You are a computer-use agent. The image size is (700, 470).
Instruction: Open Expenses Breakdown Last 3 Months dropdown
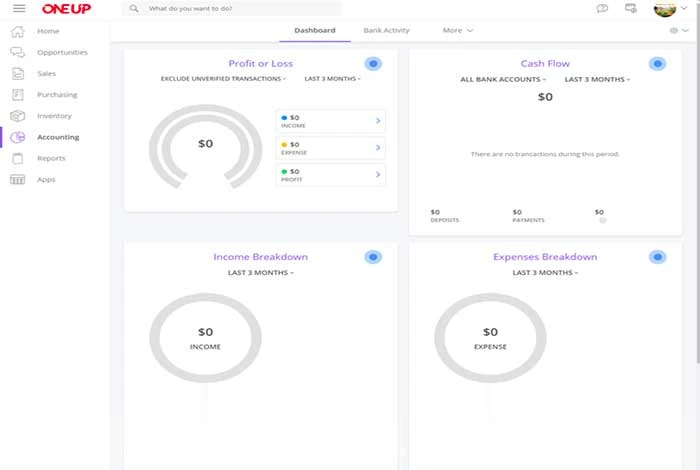545,273
